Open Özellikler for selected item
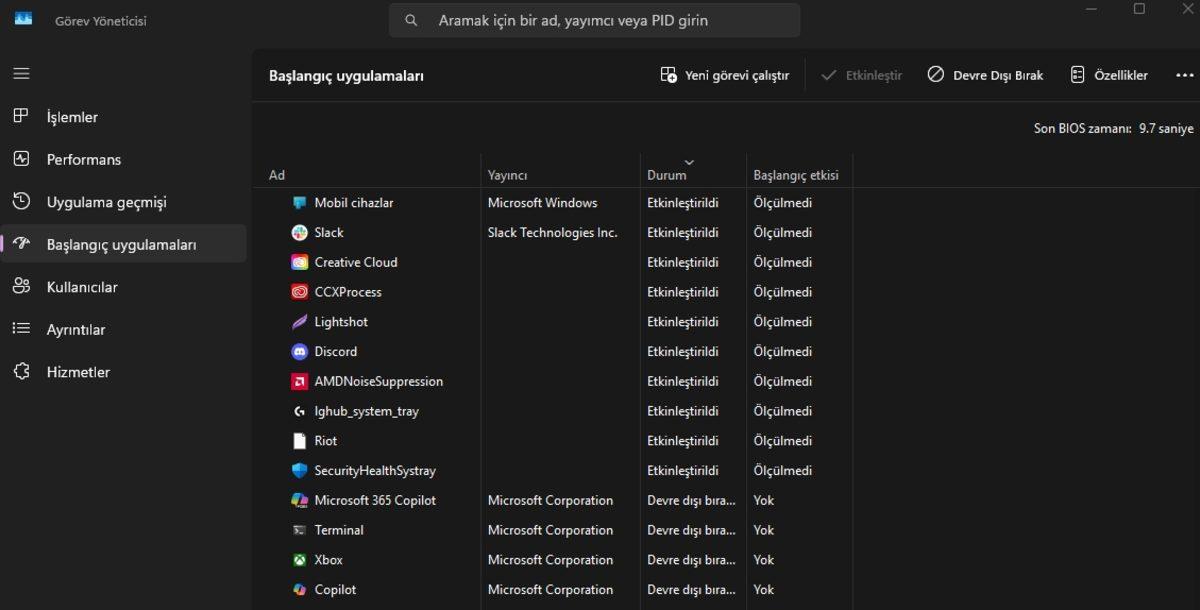Screen dimensions: 1200x610 (x=1109, y=75)
